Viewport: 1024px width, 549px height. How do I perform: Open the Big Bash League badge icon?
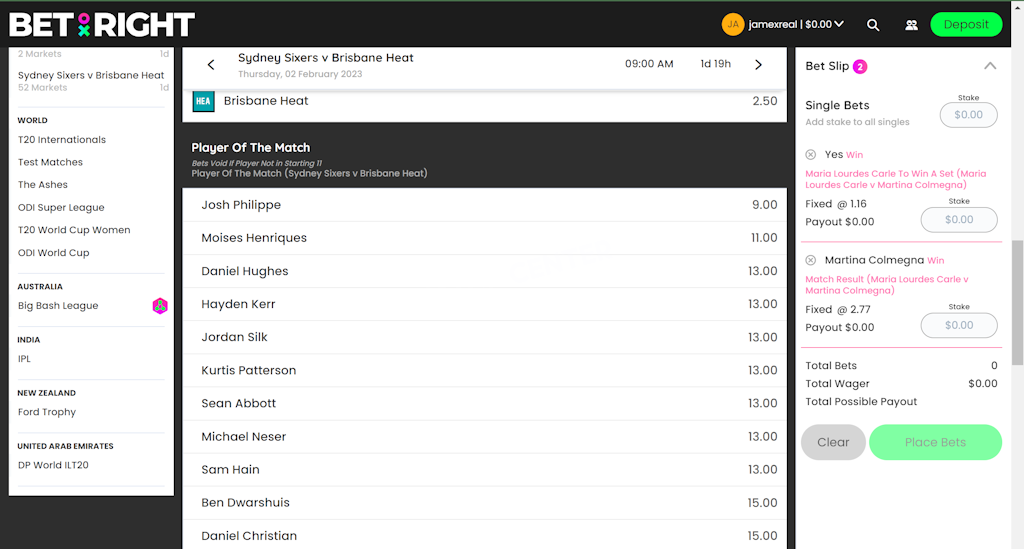[x=160, y=306]
